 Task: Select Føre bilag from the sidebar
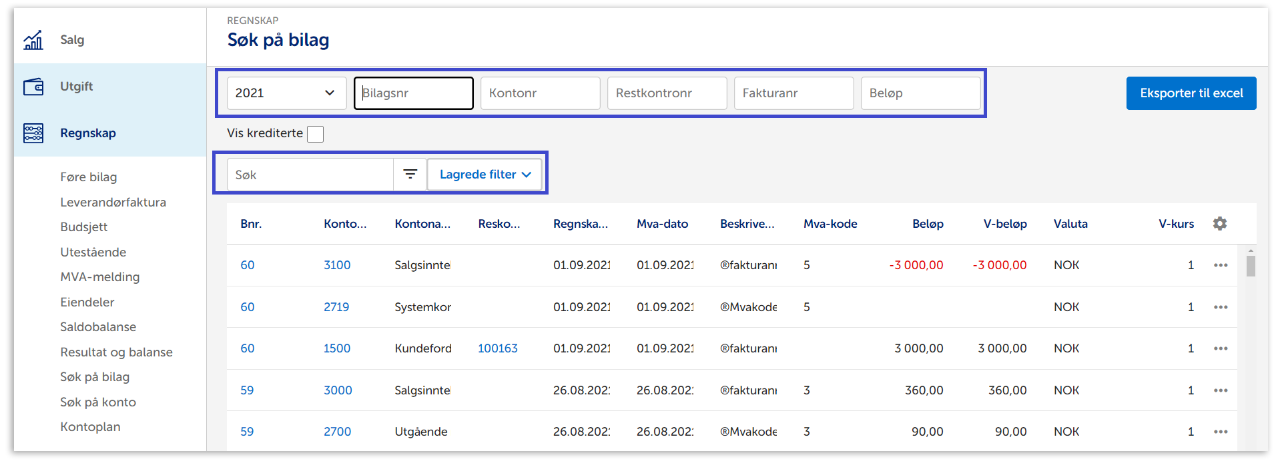[x=88, y=177]
